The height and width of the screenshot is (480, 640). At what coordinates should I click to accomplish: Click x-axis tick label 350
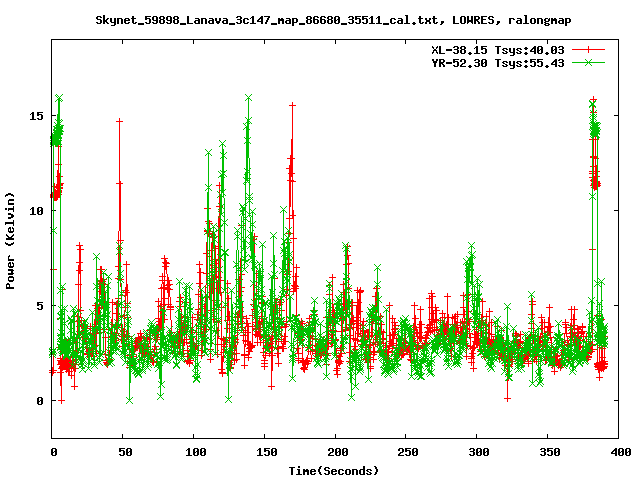(x=550, y=452)
